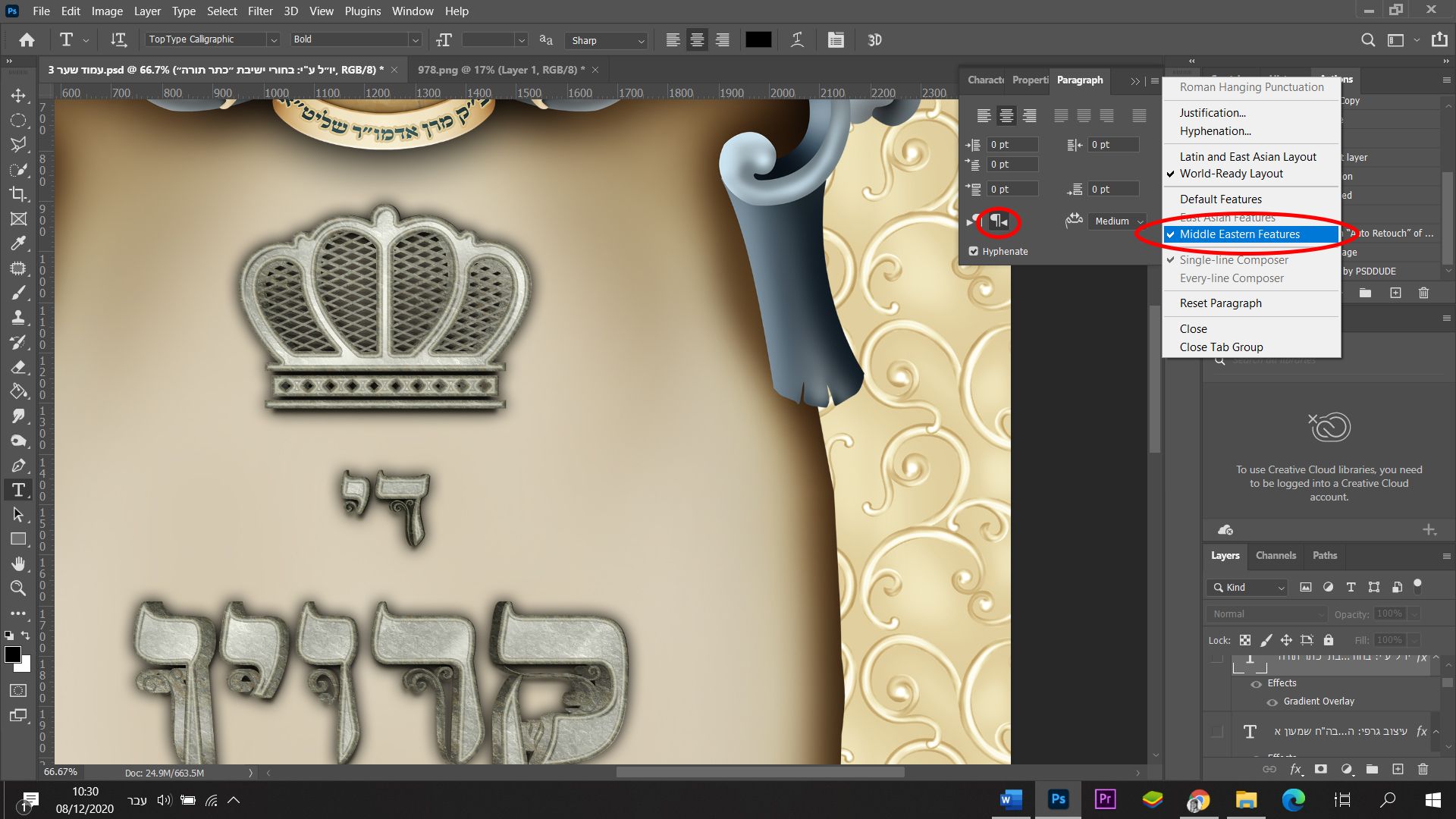This screenshot has width=1456, height=819.
Task: Select the Eyedropper tool
Action: (x=18, y=243)
